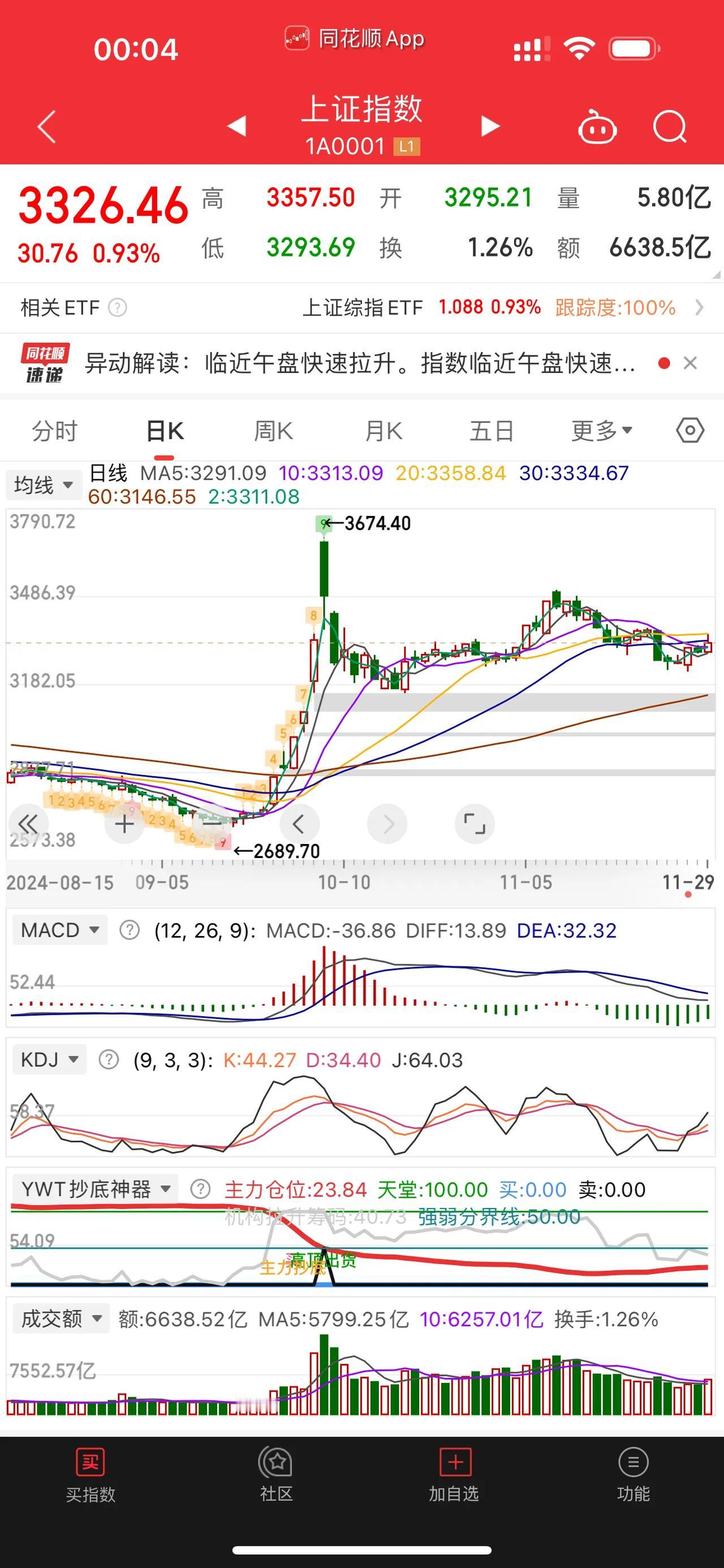Viewport: 724px width, 1568px height.
Task: Switch to the 月K tab
Action: (383, 431)
